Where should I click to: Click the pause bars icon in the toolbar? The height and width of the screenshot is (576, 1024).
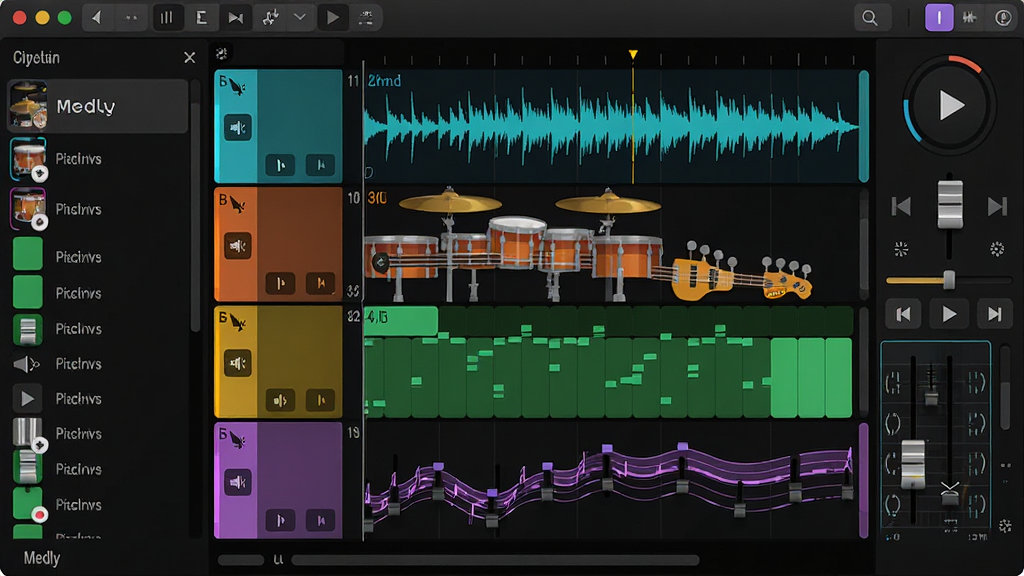[x=167, y=18]
